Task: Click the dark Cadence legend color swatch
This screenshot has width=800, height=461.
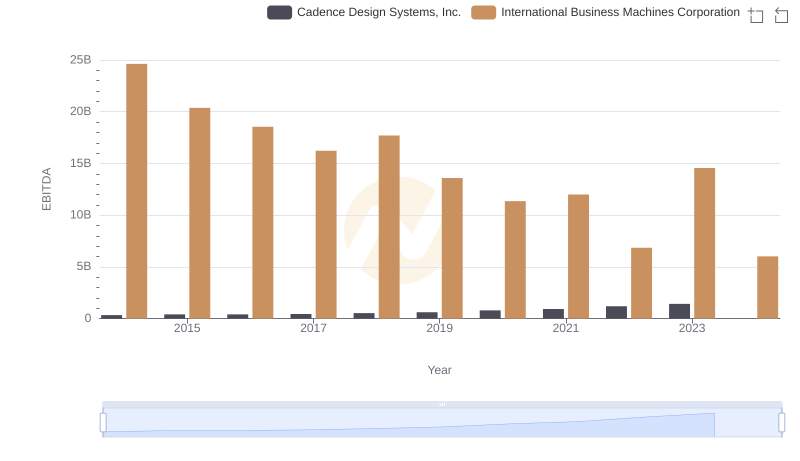Action: point(280,12)
